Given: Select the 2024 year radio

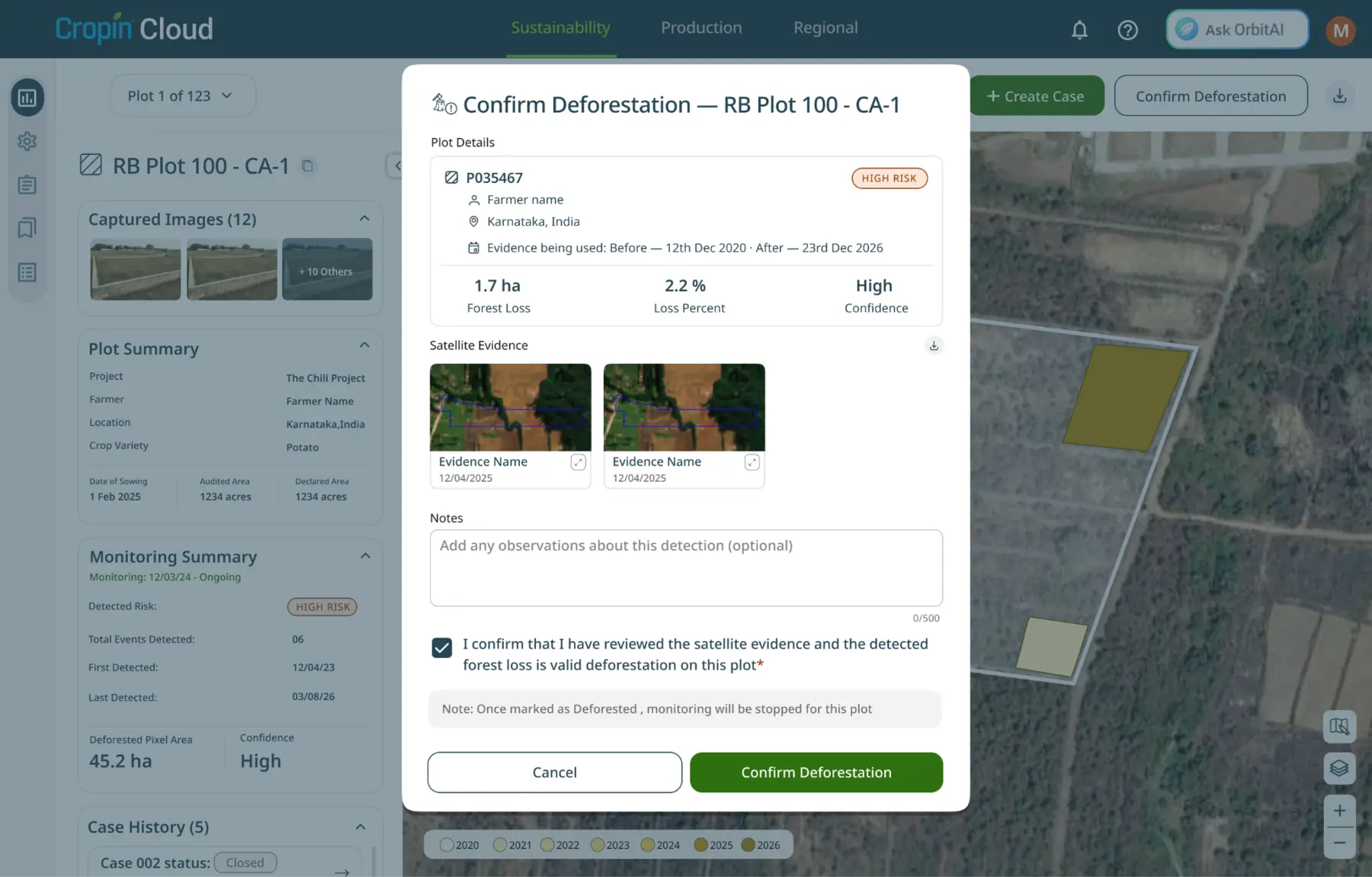Looking at the screenshot, I should 648,845.
